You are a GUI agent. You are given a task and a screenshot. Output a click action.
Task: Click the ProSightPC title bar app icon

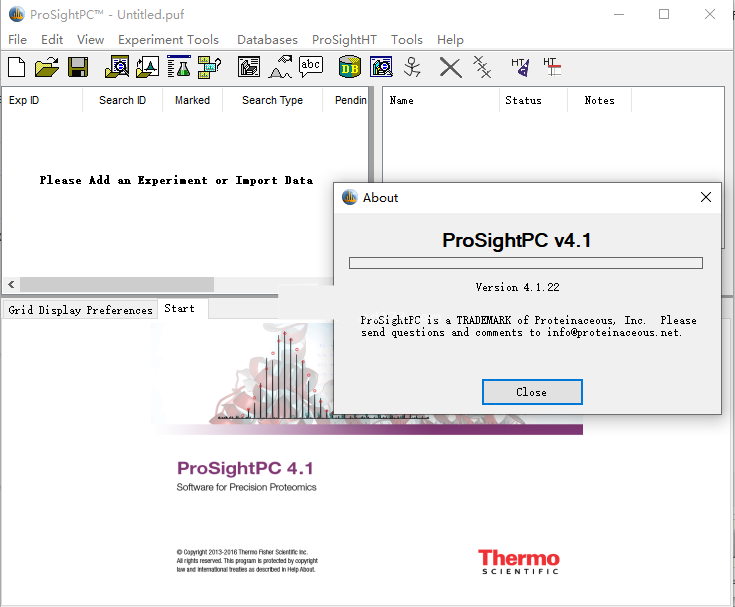(17, 14)
